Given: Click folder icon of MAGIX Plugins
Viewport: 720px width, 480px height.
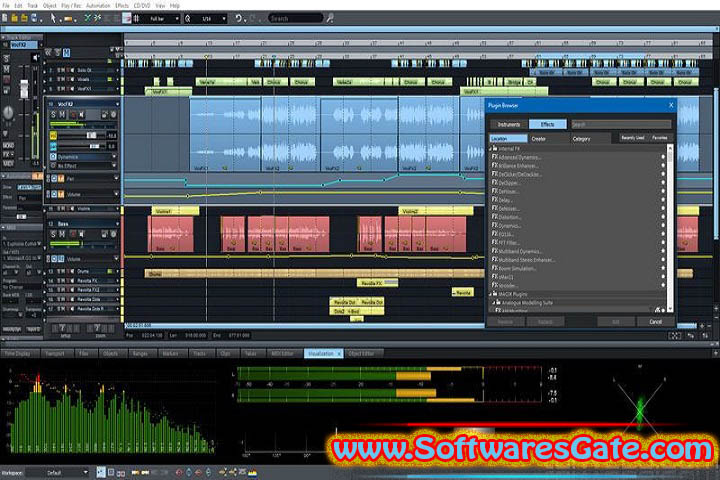Looking at the screenshot, I should pyautogui.click(x=495, y=294).
